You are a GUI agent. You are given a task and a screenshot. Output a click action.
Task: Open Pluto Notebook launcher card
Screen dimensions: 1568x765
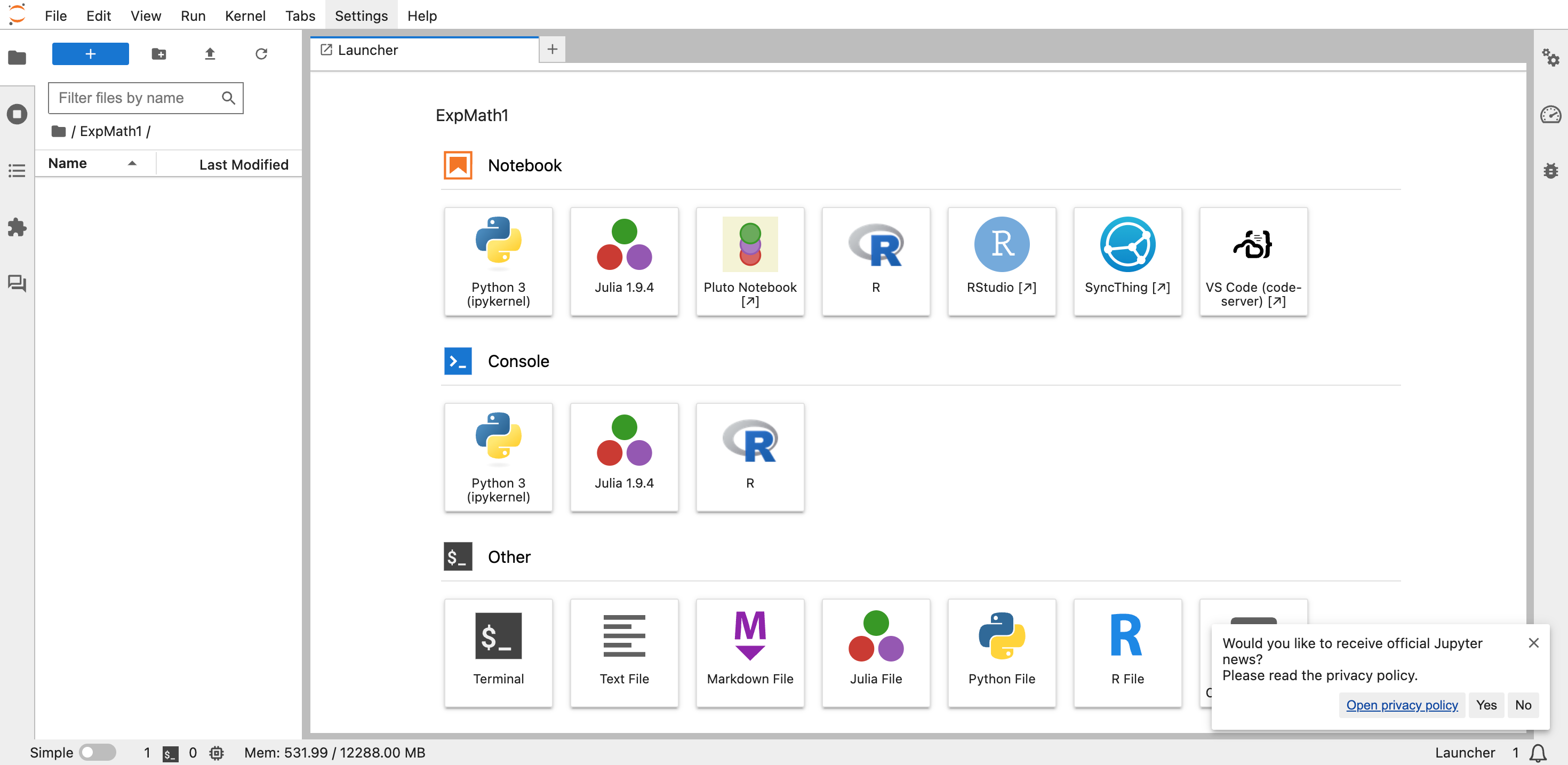coord(750,261)
